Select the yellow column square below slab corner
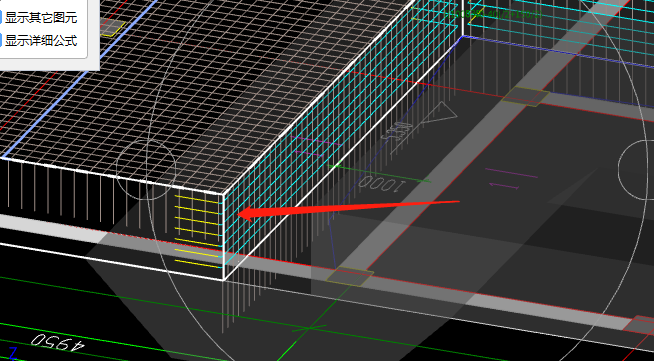The image size is (654, 361). click(x=349, y=276)
